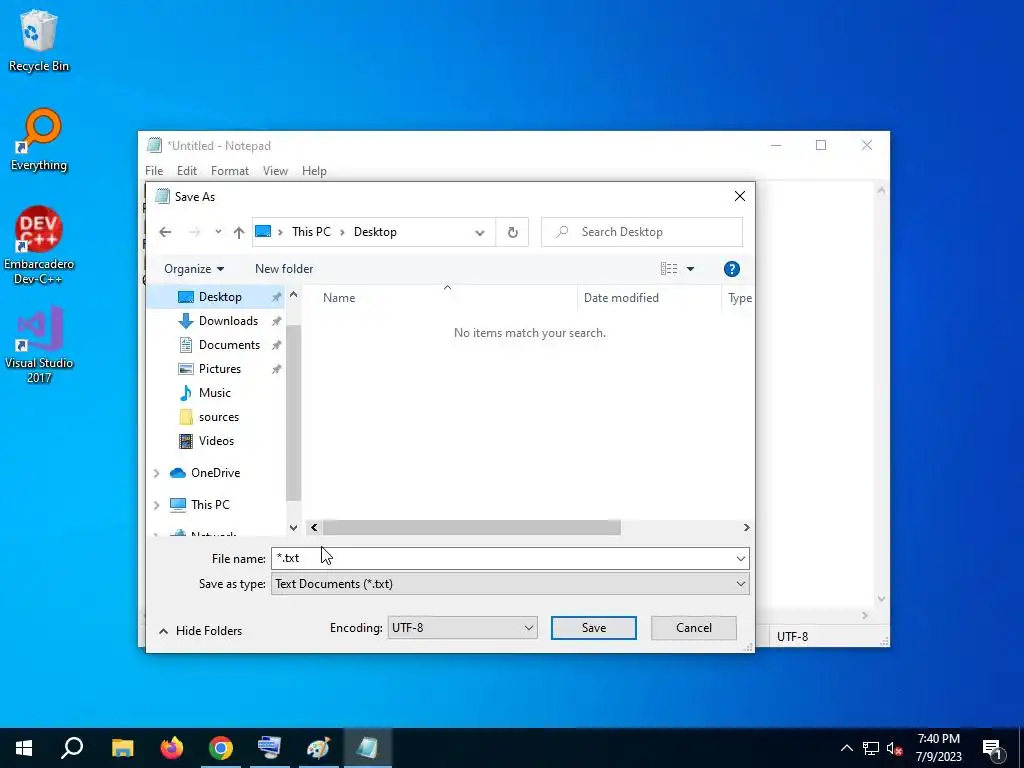
Task: Click the file list scroll right arrow
Action: tap(746, 528)
